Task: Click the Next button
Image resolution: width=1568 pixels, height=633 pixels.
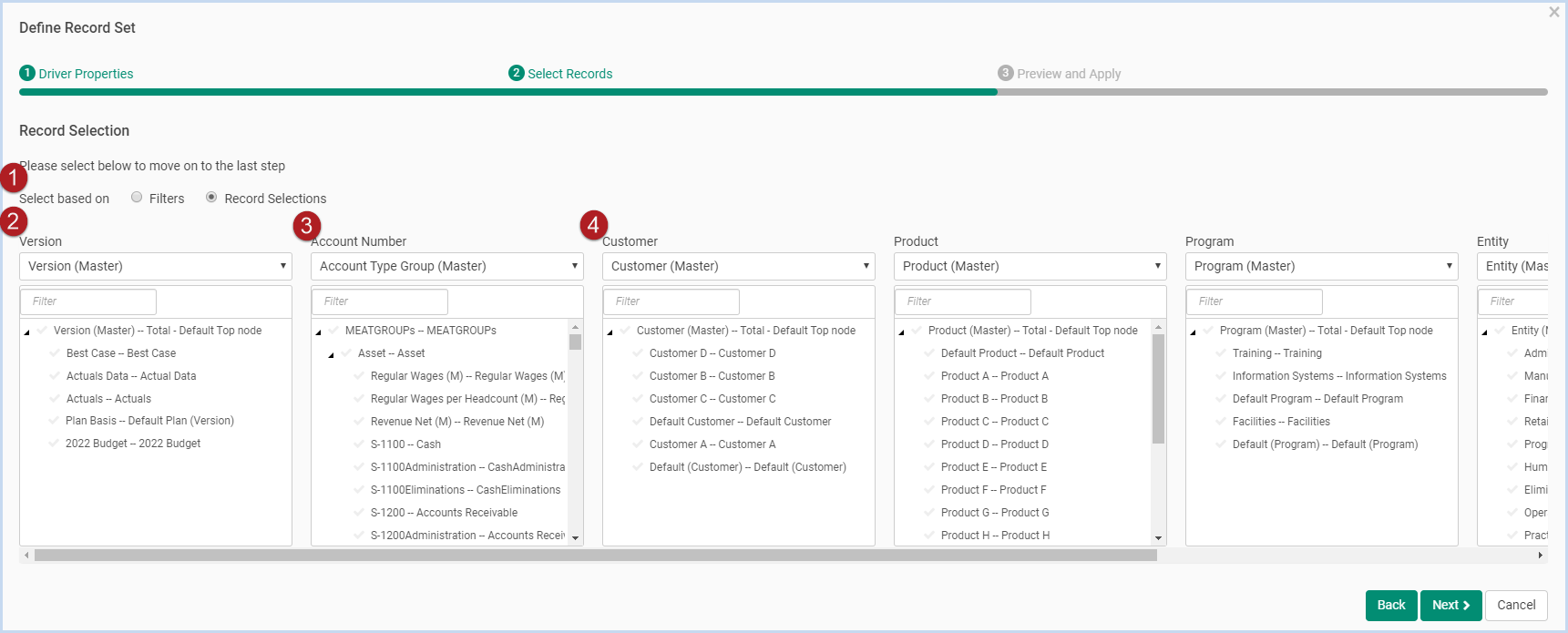Action: (x=1450, y=605)
